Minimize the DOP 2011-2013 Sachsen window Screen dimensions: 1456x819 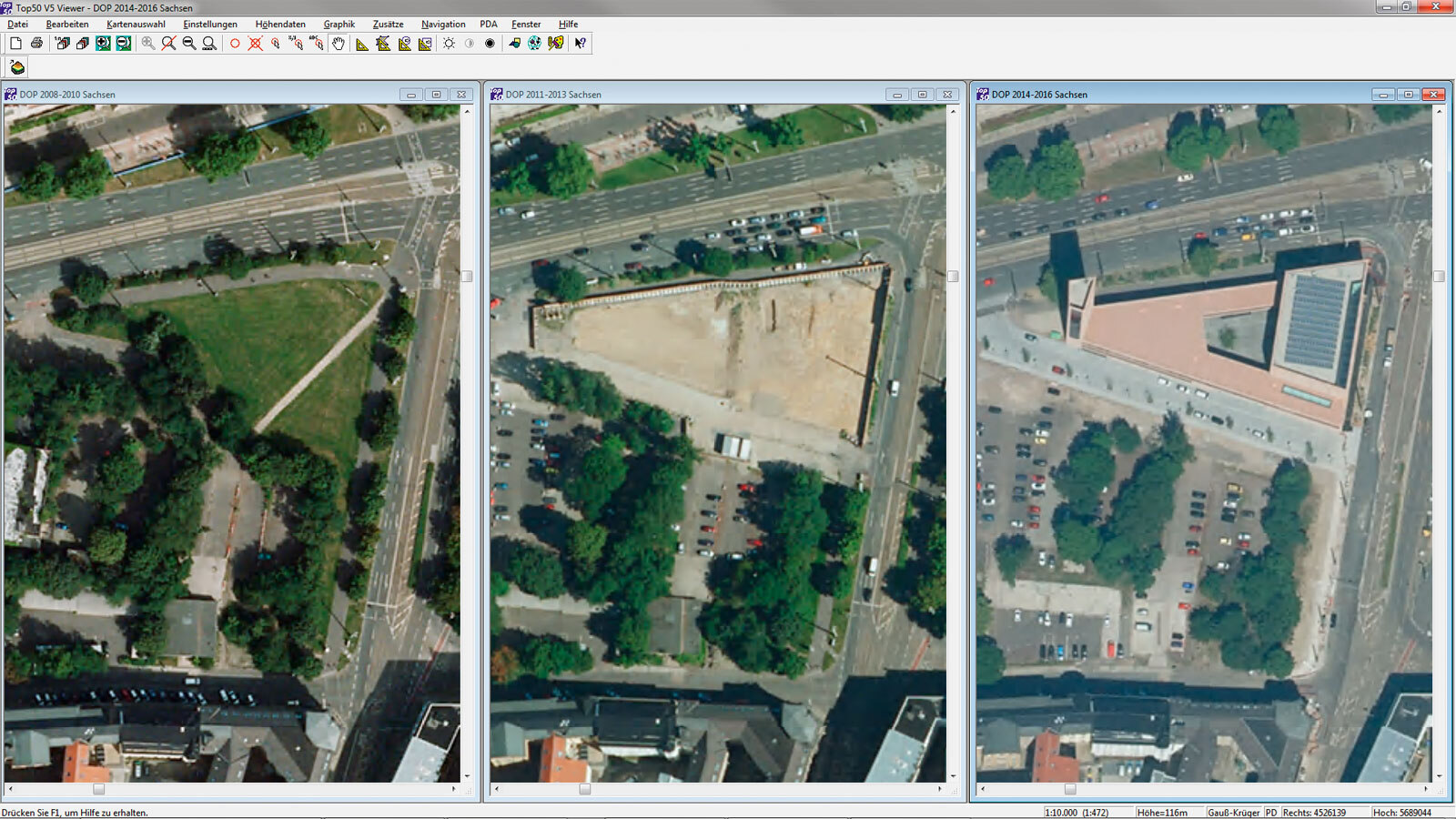click(897, 95)
